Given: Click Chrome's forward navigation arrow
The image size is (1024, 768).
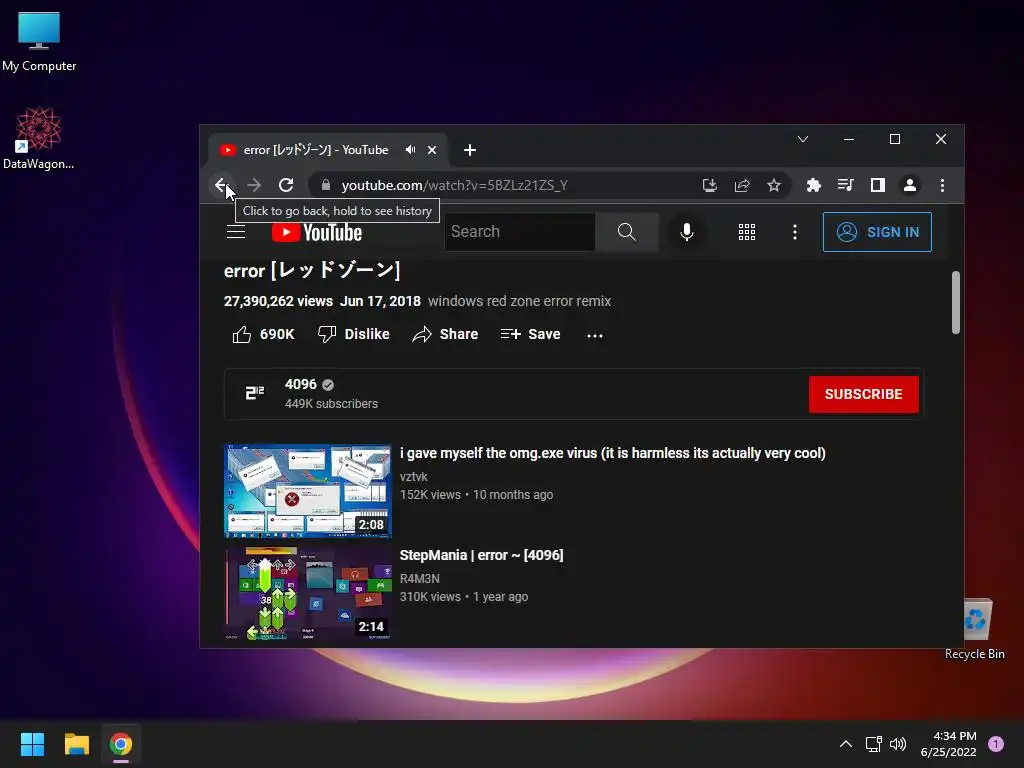Looking at the screenshot, I should pos(254,185).
